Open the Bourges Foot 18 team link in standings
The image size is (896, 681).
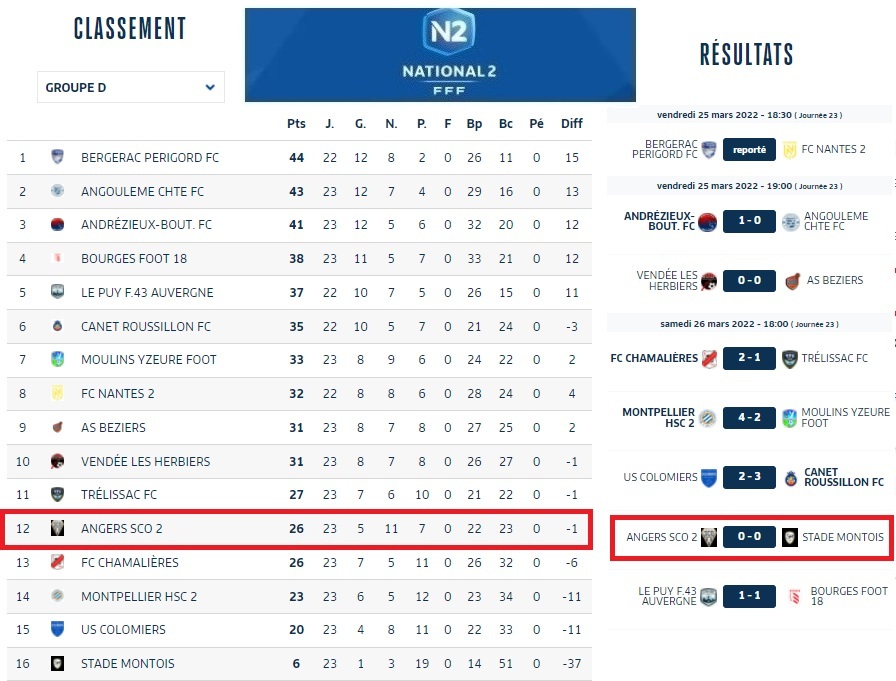[x=134, y=259]
